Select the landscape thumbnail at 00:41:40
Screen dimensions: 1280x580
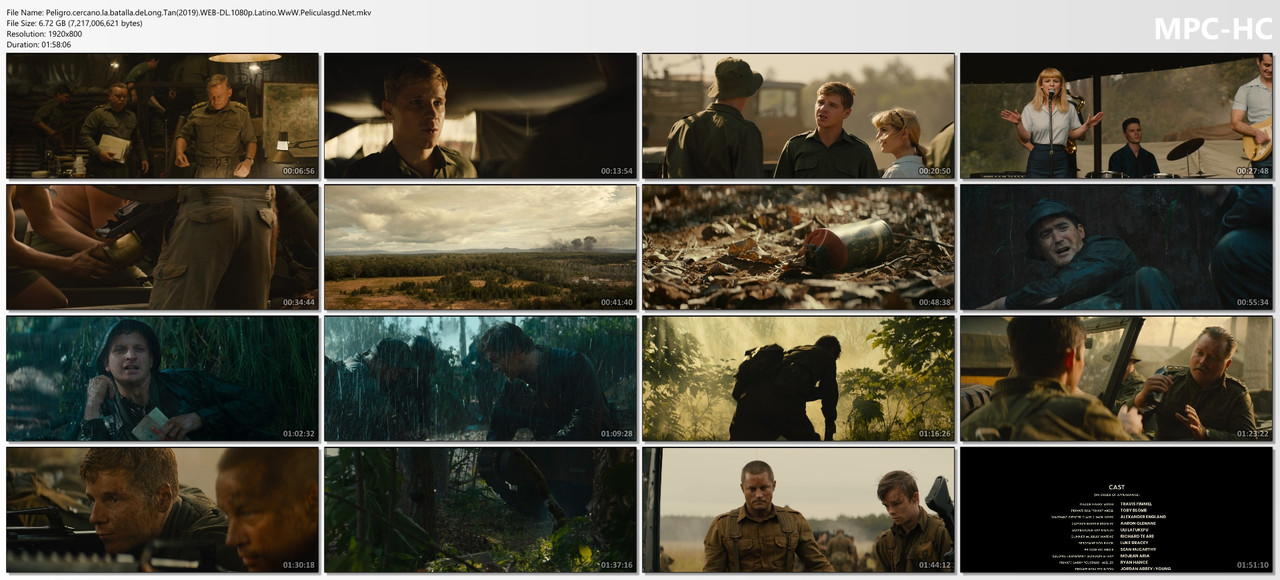480,247
